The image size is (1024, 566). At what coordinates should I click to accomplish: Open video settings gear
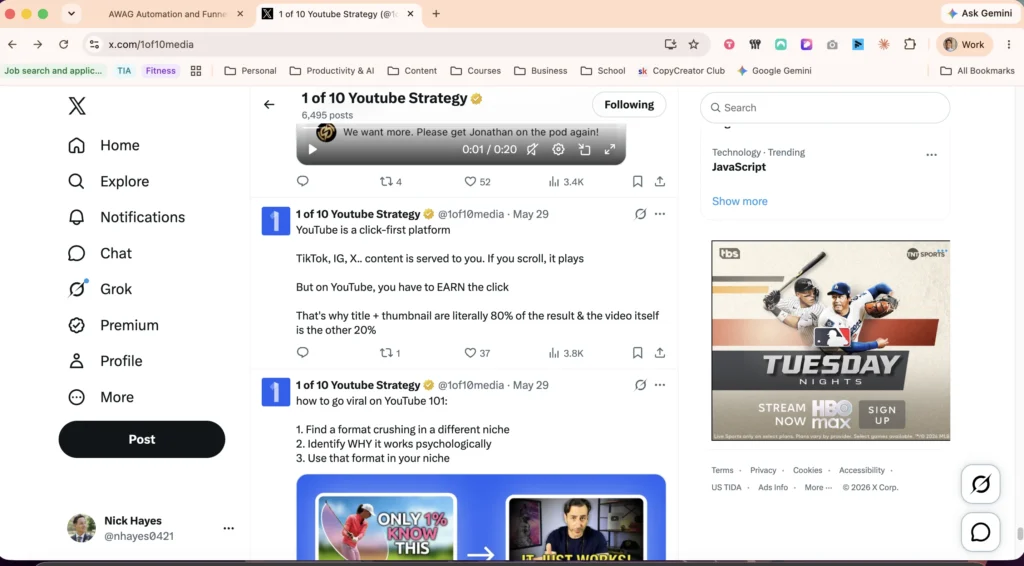click(558, 149)
